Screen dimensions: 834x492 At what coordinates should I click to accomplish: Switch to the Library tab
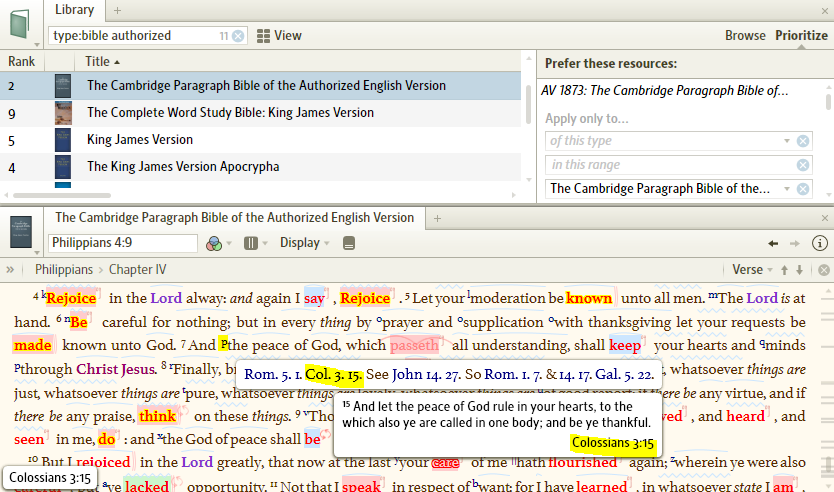pos(74,10)
